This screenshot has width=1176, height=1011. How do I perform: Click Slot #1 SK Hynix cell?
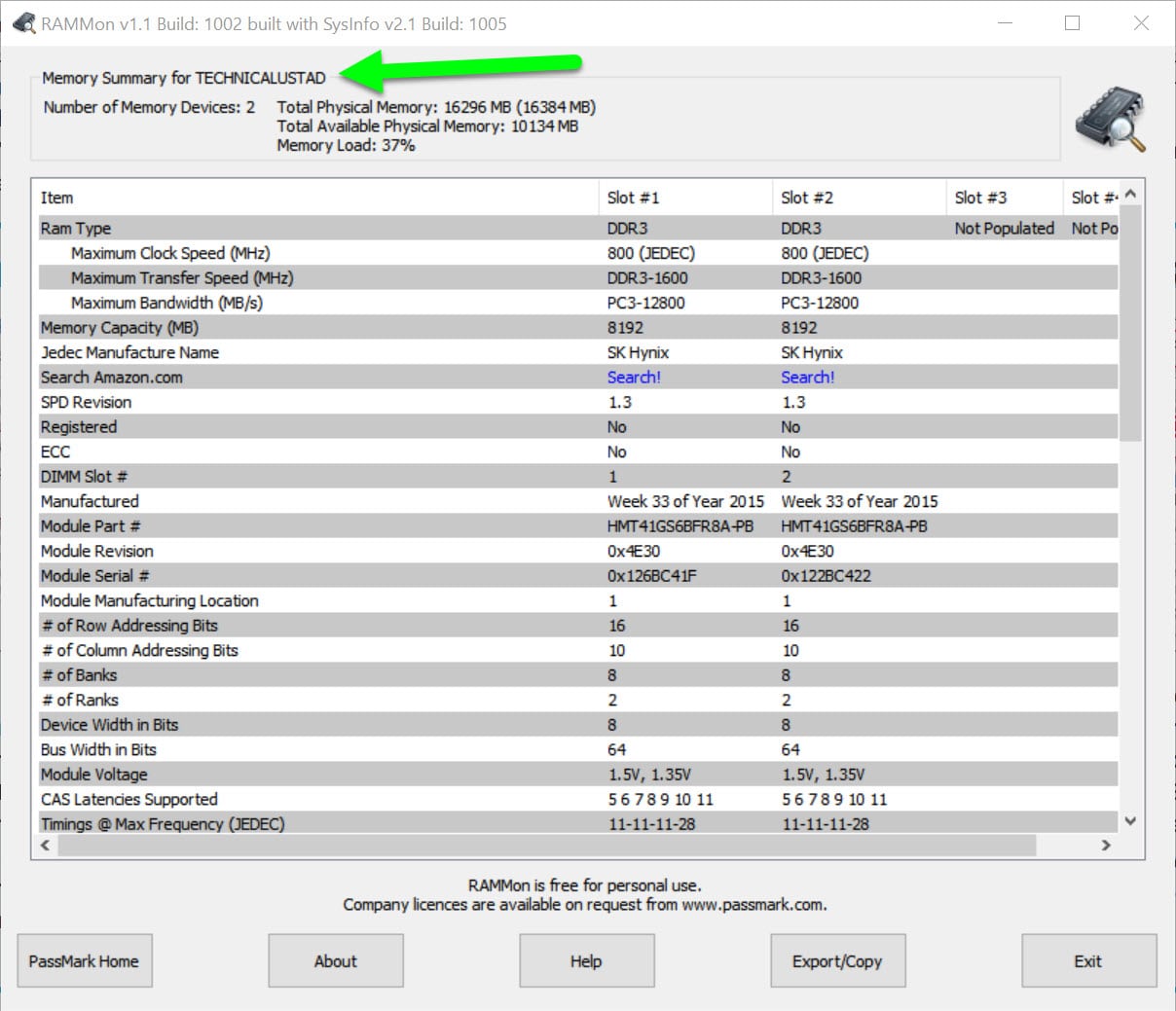639,352
